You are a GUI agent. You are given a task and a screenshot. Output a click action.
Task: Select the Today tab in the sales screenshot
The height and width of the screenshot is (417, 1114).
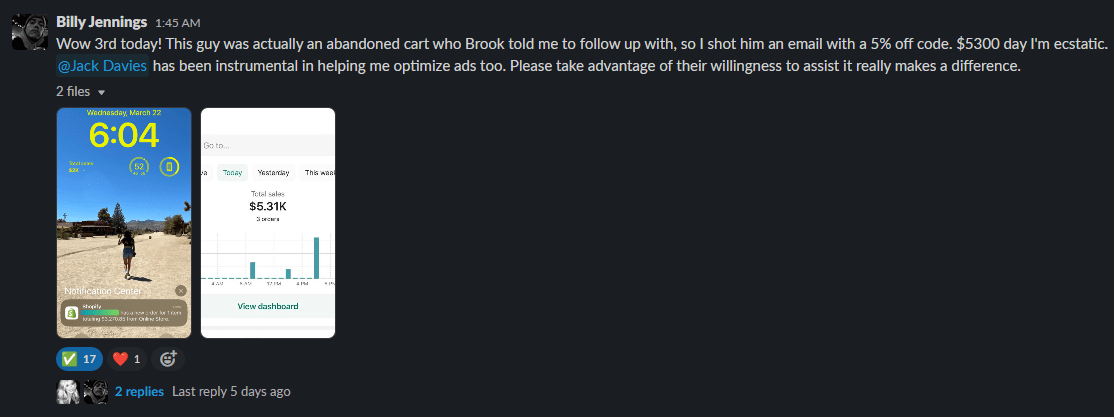232,173
